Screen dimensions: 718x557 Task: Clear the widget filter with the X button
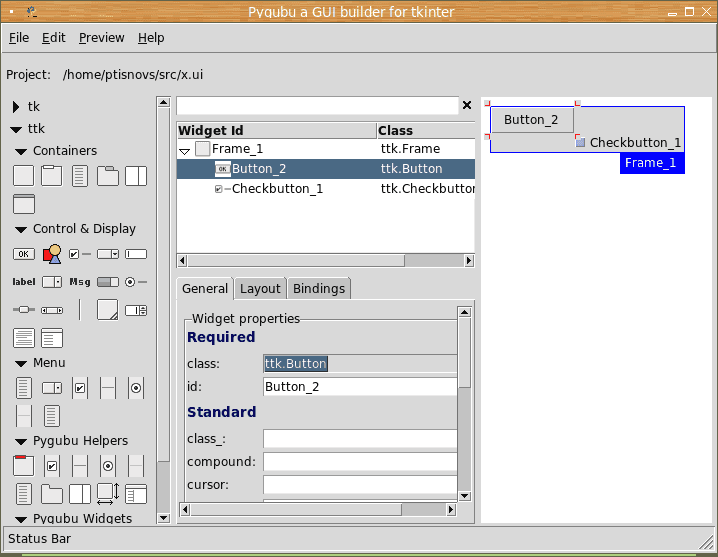point(467,105)
